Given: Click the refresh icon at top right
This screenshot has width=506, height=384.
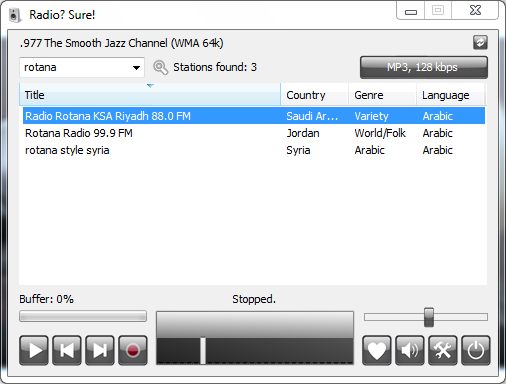Looking at the screenshot, I should (480, 43).
